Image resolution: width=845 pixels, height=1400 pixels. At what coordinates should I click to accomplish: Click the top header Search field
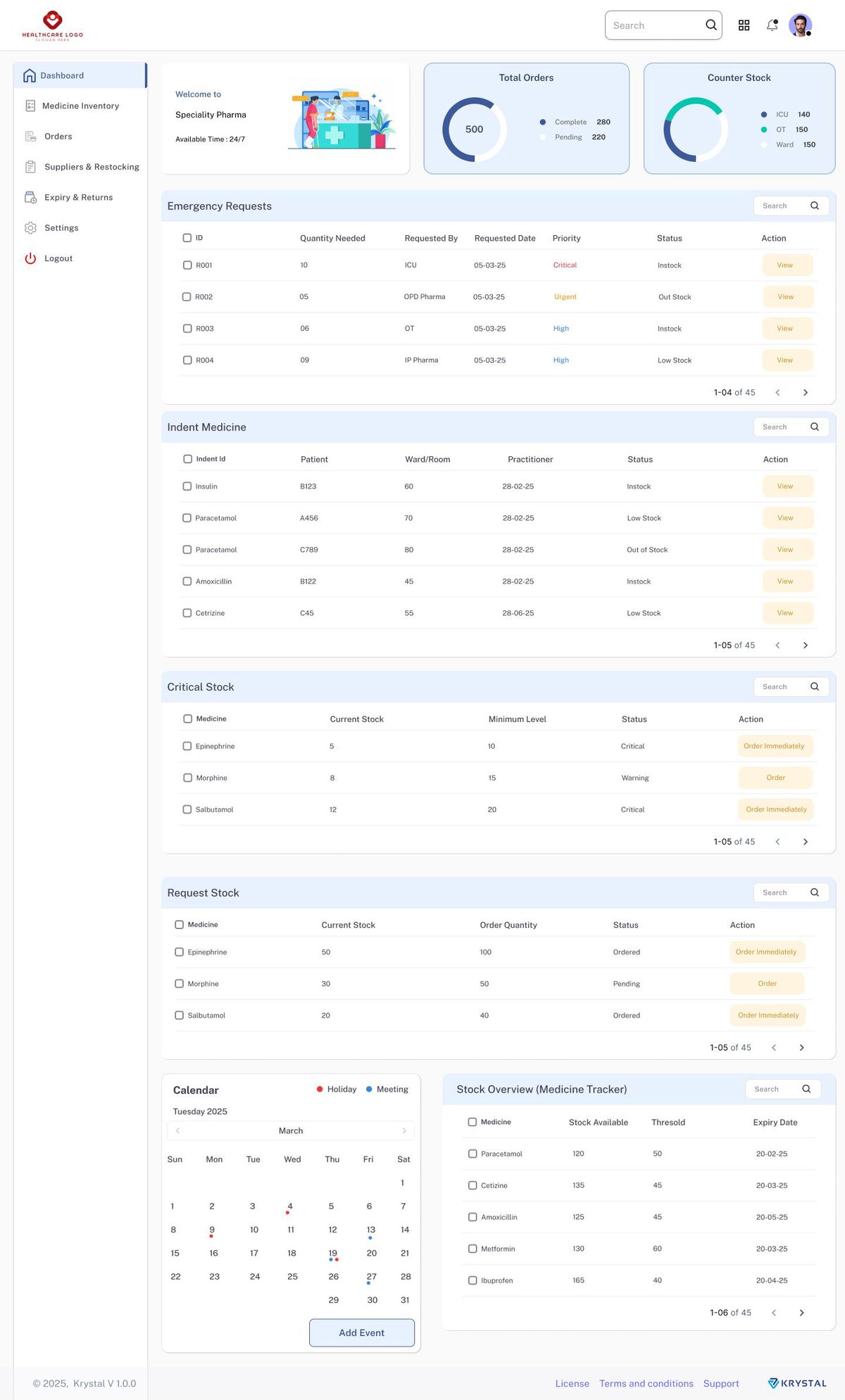663,25
